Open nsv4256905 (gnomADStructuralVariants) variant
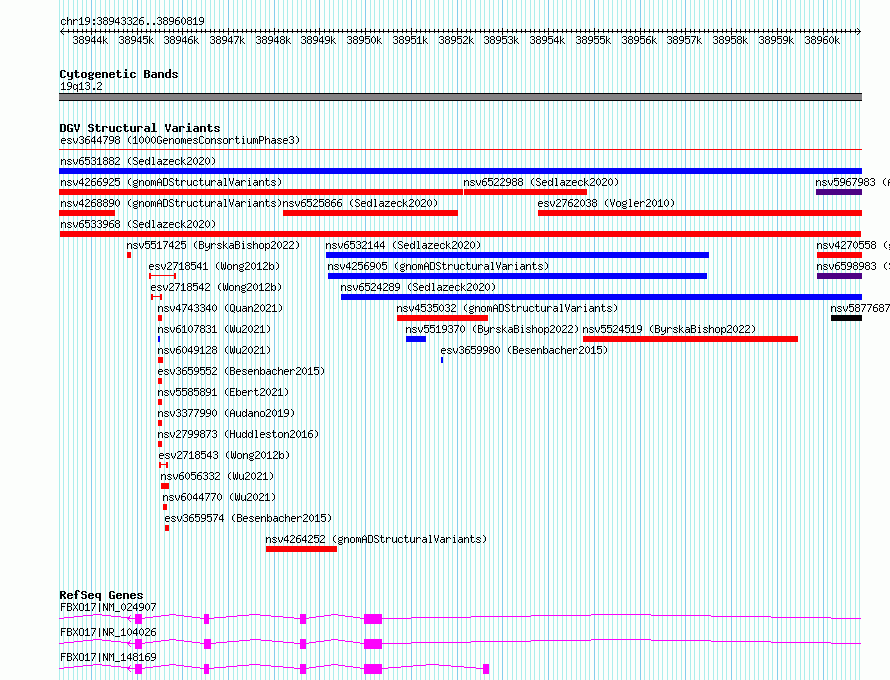 click(x=438, y=266)
